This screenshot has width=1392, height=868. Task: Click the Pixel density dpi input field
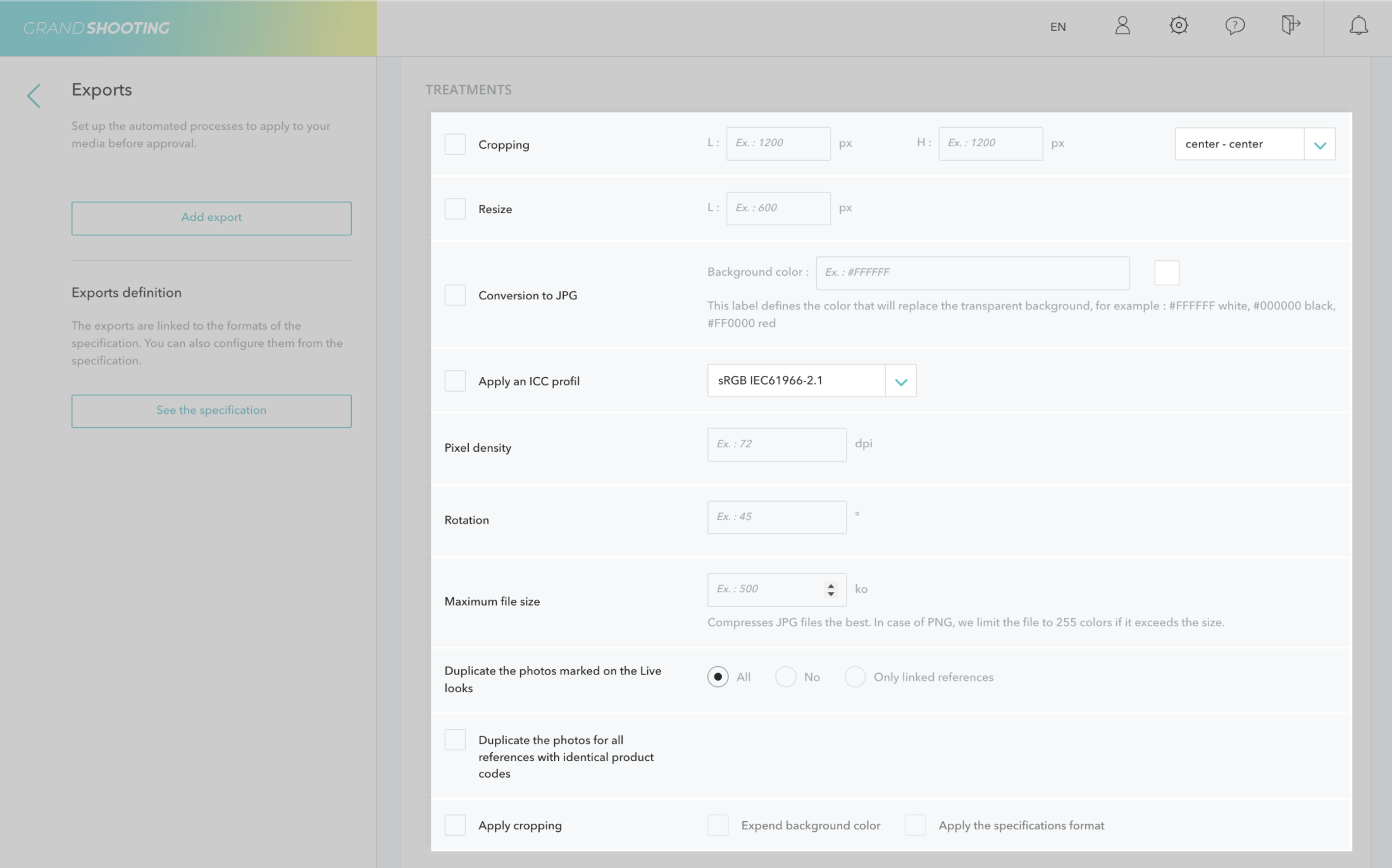pyautogui.click(x=776, y=445)
